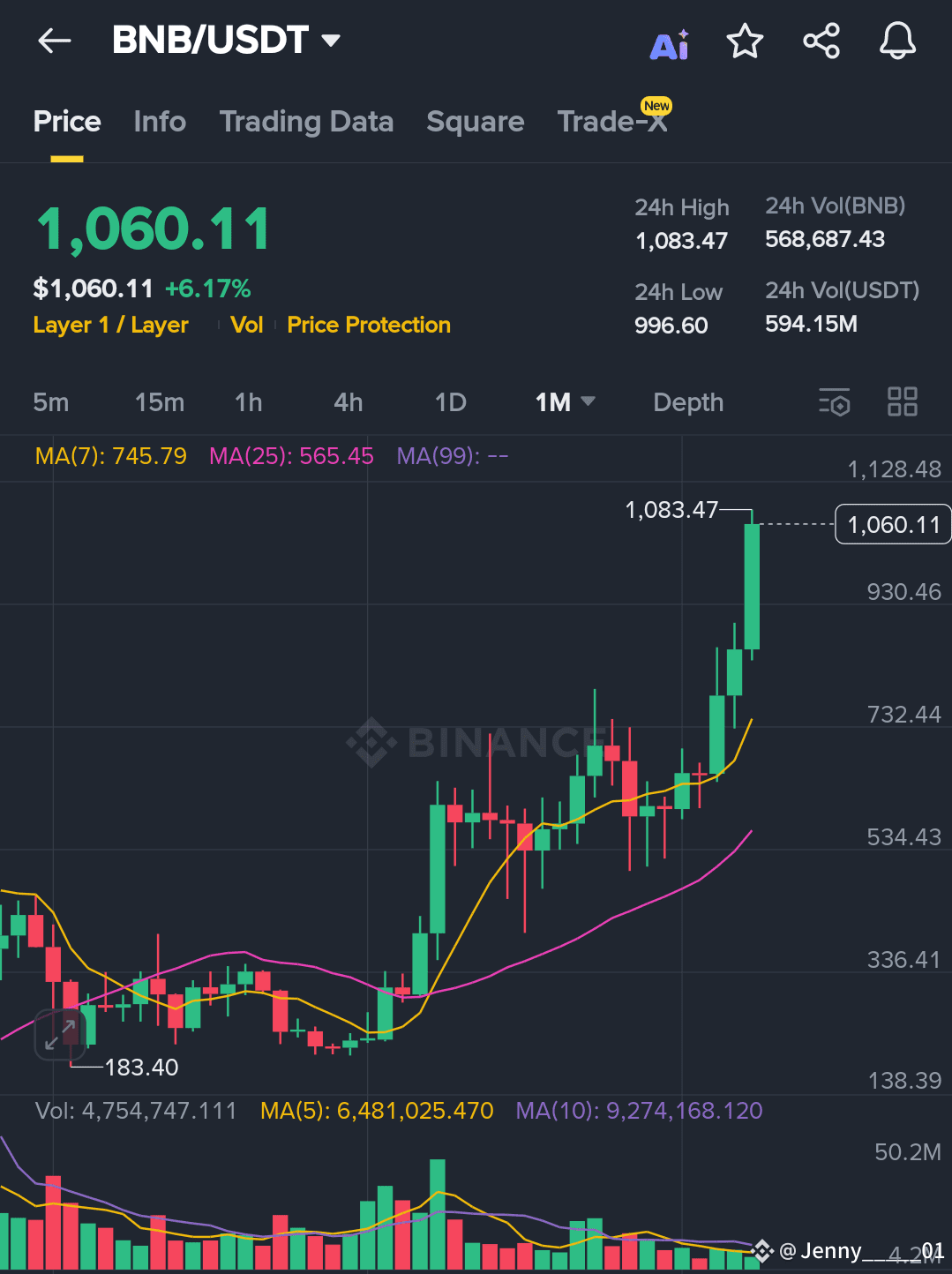Switch to the Info tab
This screenshot has width=952, height=1274.
(160, 122)
